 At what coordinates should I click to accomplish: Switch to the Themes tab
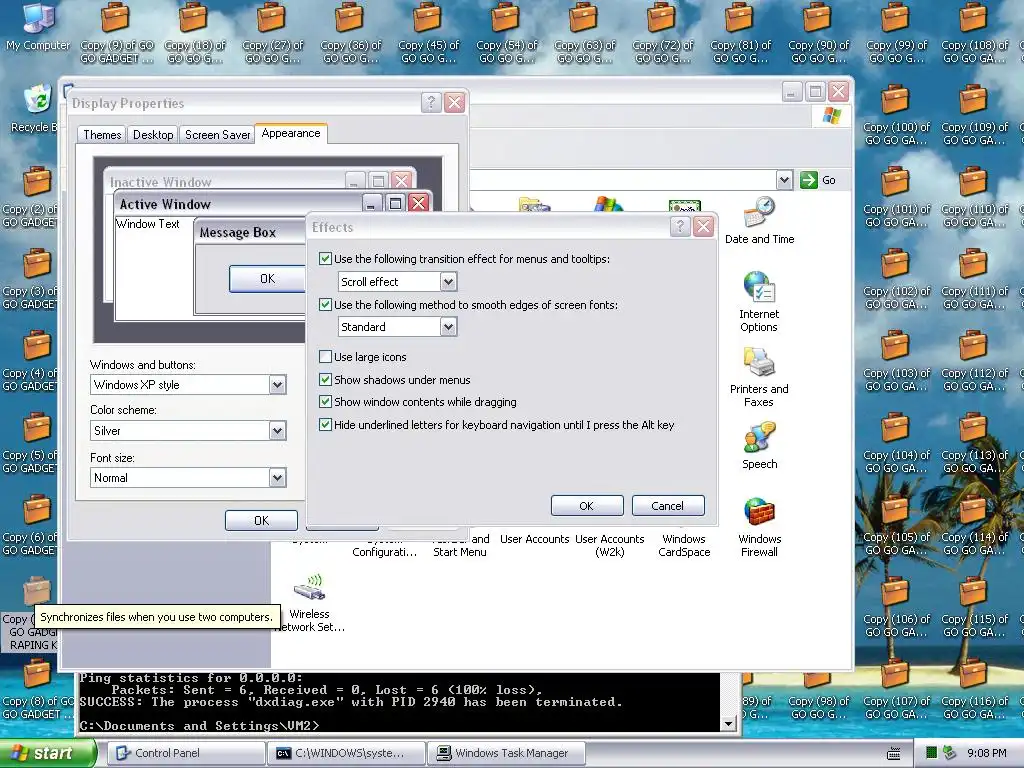(x=102, y=135)
